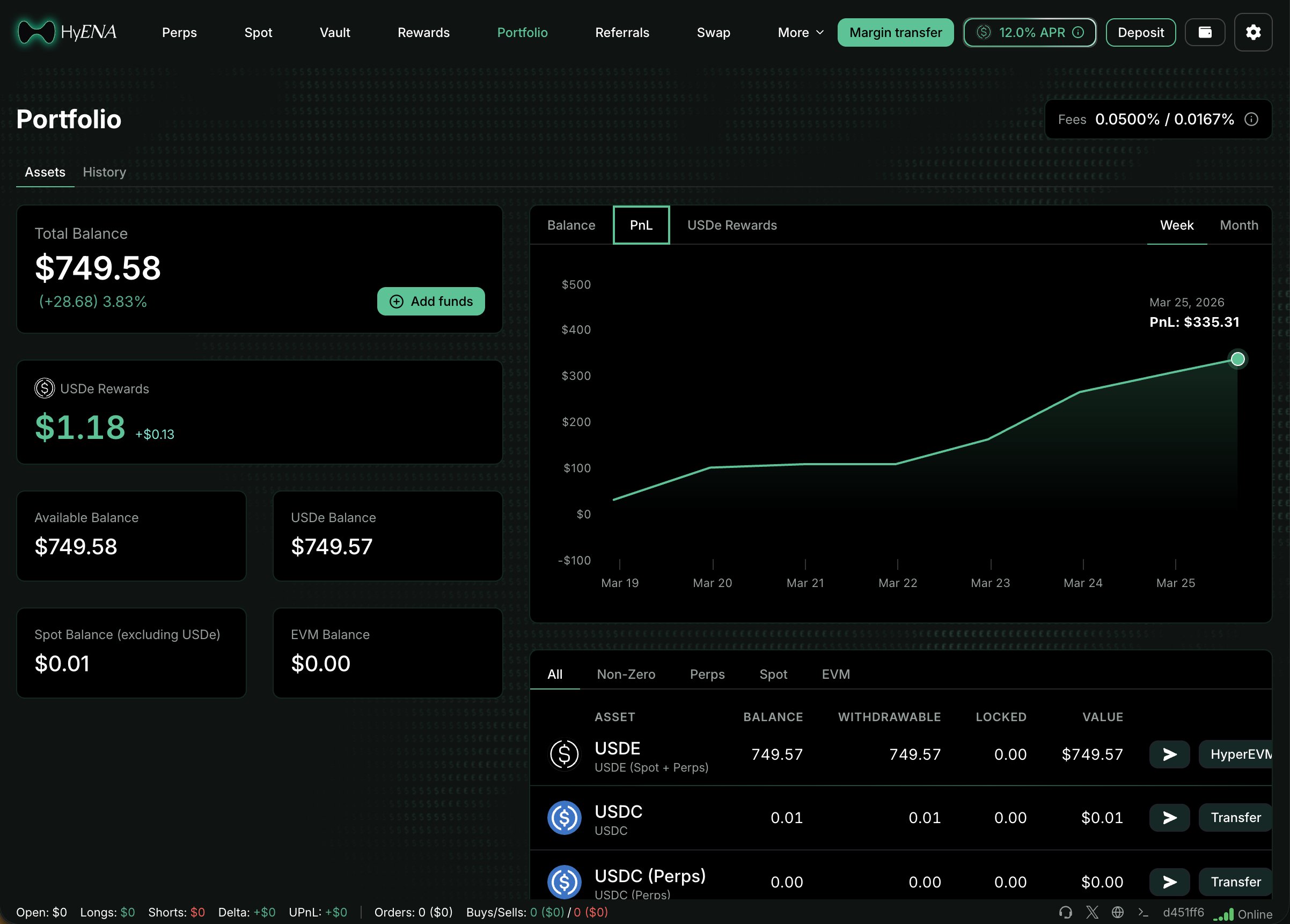Viewport: 1290px width, 924px height.
Task: Open the support headset icon
Action: pyautogui.click(x=1065, y=913)
